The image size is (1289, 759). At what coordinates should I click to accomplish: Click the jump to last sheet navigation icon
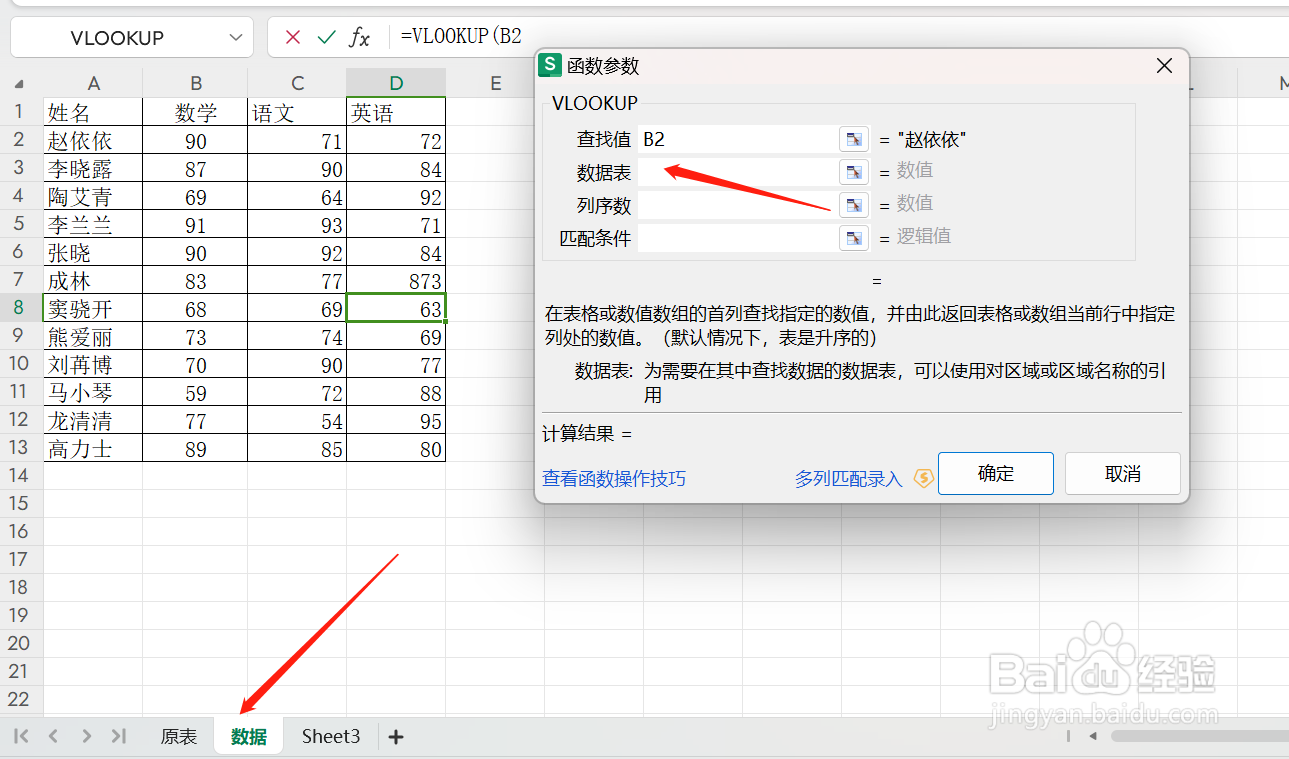(x=119, y=735)
